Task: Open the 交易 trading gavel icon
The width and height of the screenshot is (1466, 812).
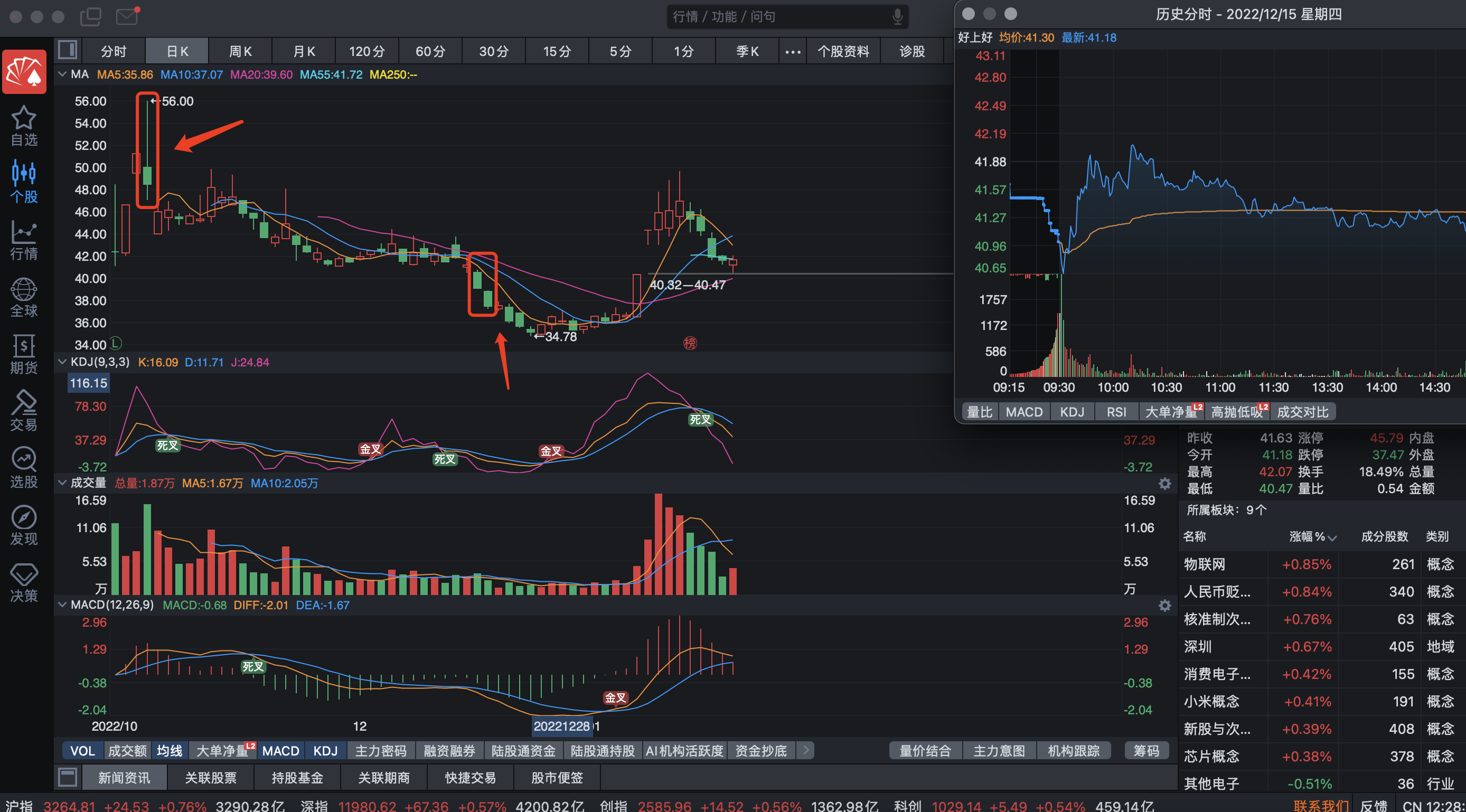Action: (24, 403)
